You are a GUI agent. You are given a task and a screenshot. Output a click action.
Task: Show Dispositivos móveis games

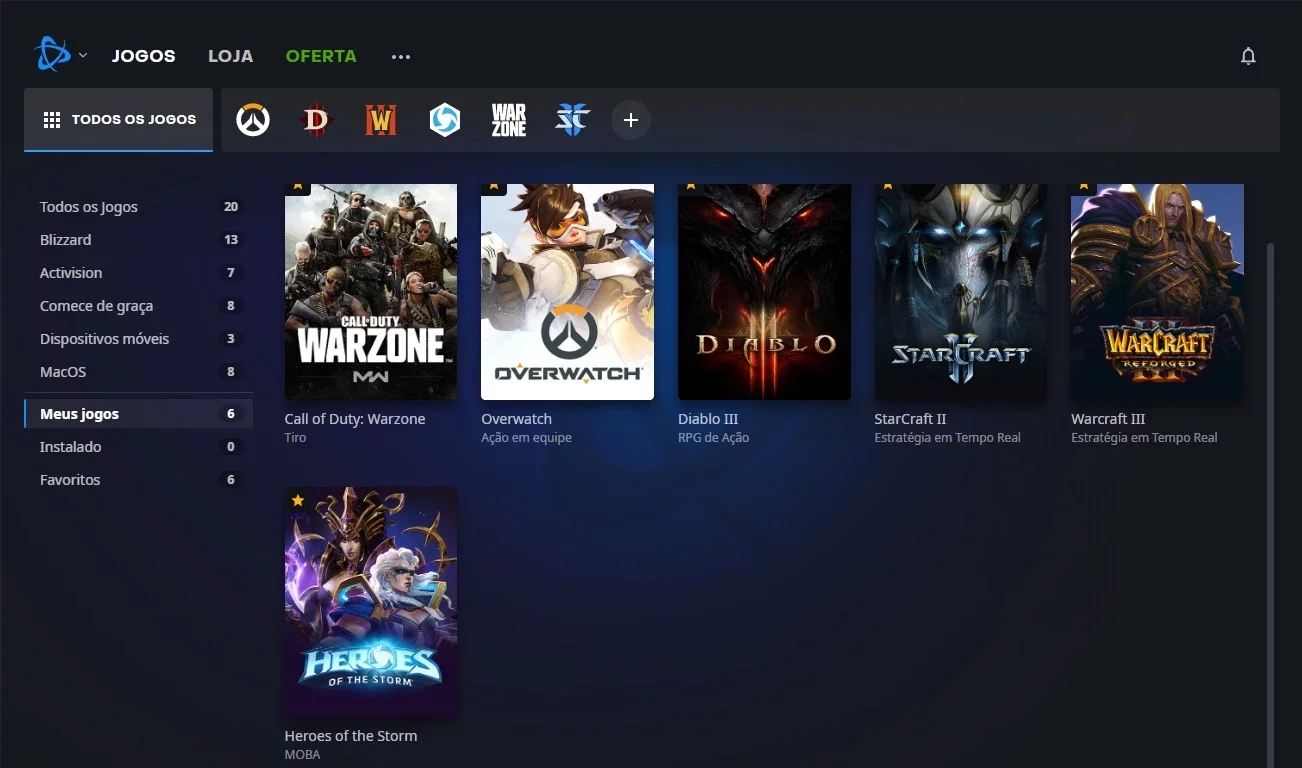(x=138, y=339)
